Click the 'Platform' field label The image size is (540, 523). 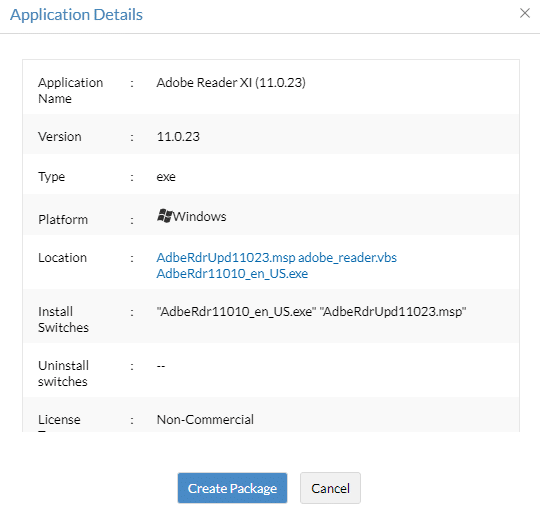[63, 220]
